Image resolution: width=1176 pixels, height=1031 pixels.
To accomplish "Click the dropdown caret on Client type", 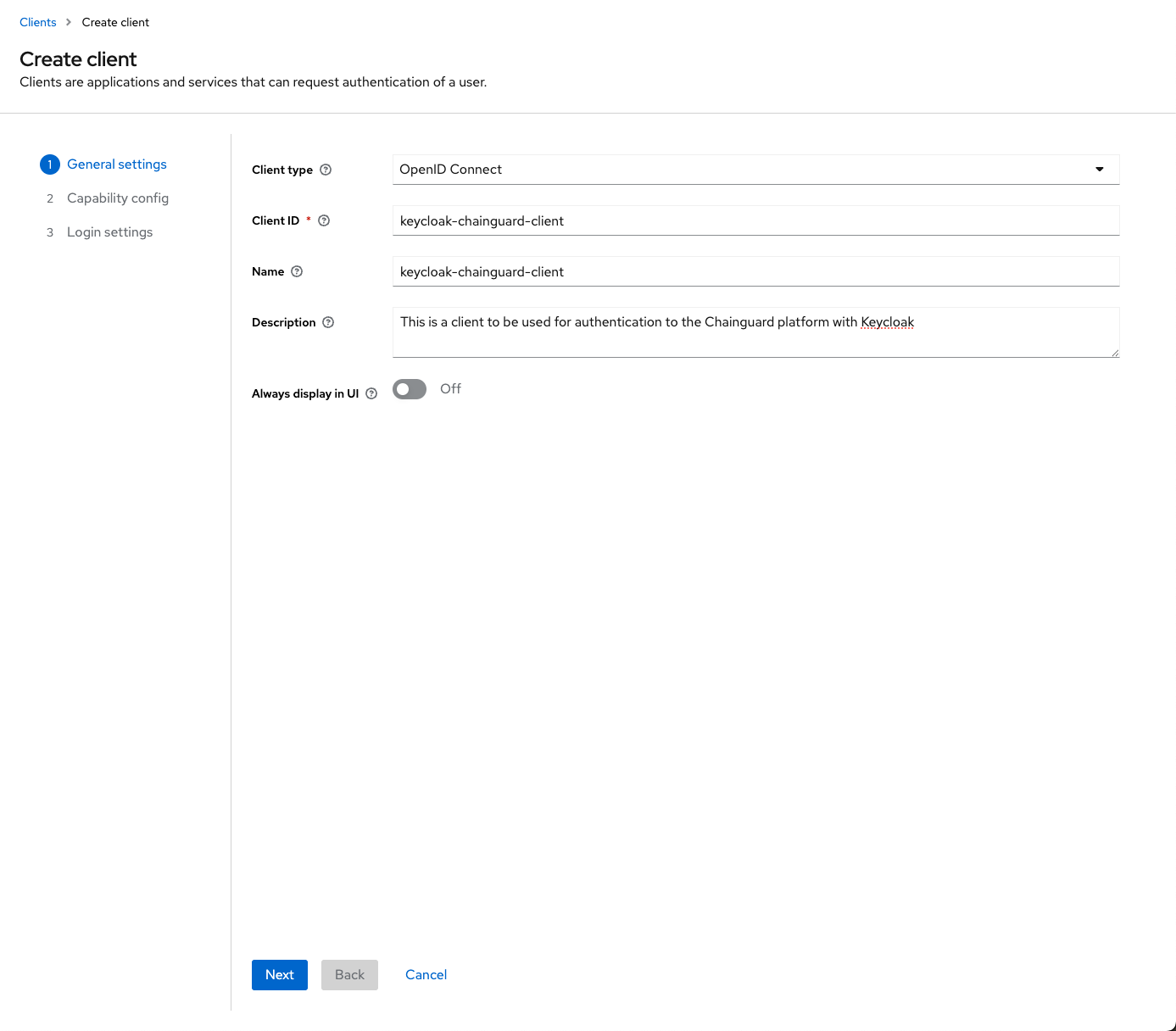I will [x=1100, y=170].
